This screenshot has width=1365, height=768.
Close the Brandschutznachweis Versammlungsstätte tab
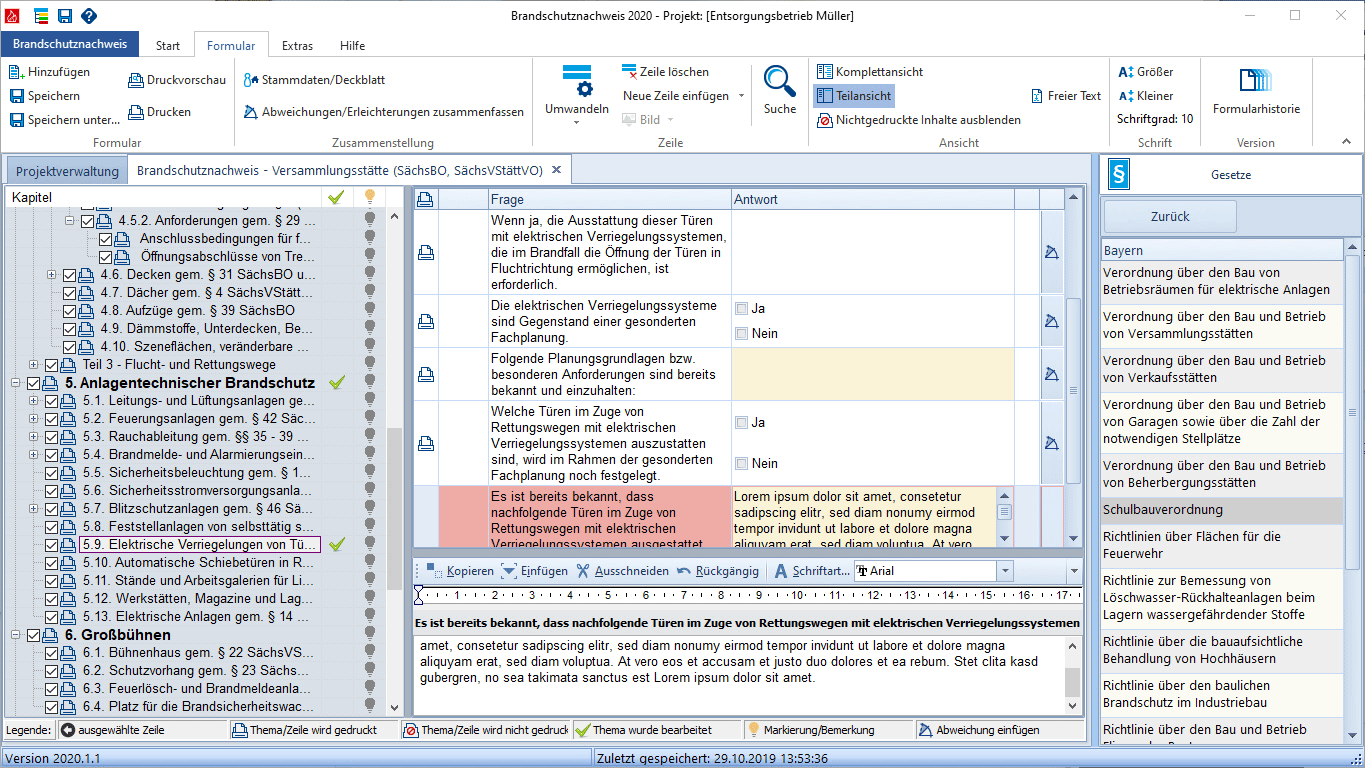(x=556, y=170)
